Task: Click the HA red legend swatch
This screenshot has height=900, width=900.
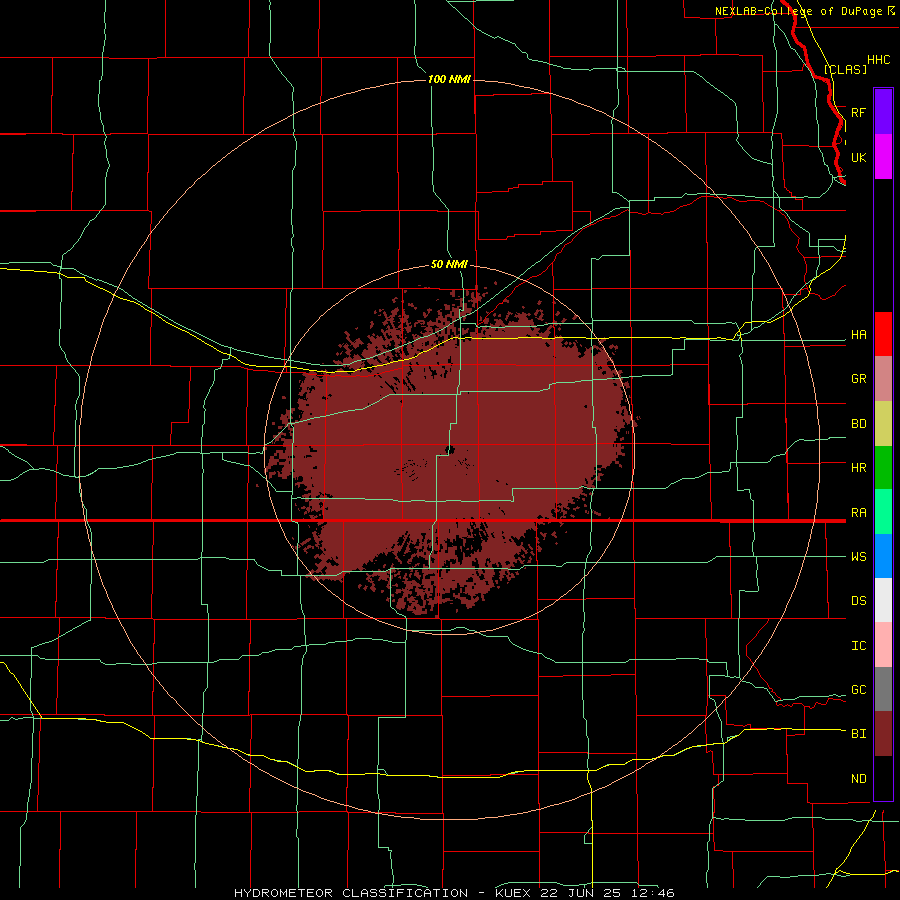Action: point(883,334)
